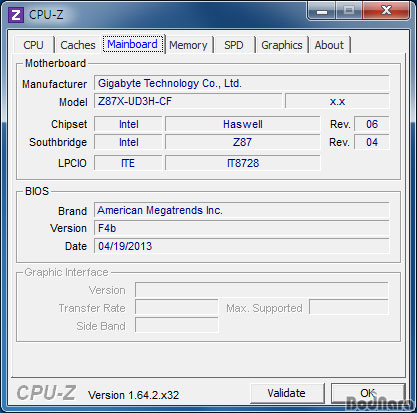Click the model revision x.x field
Screen dimensions: 417x413
[x=337, y=101]
